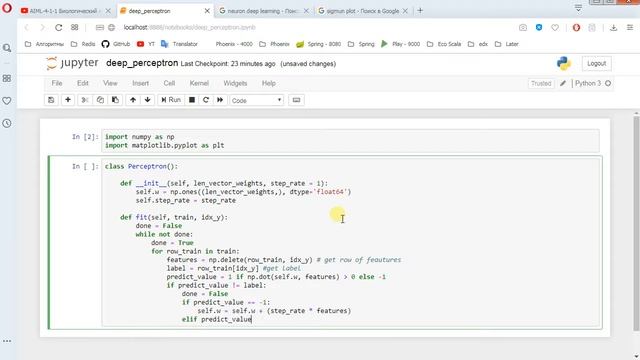640x360 pixels.
Task: Reload the page
Action: point(58,27)
